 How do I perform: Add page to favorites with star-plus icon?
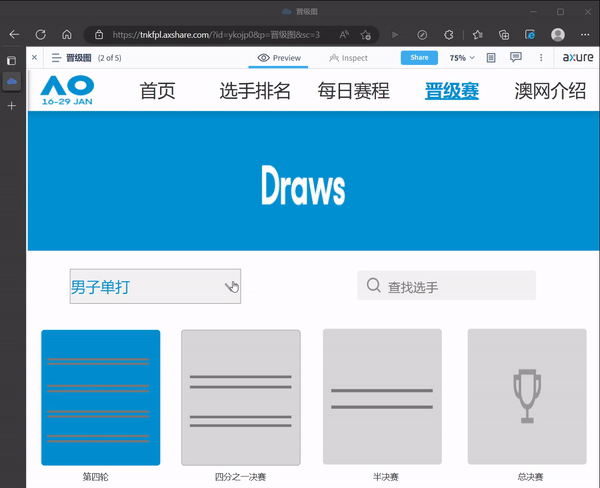pos(366,35)
